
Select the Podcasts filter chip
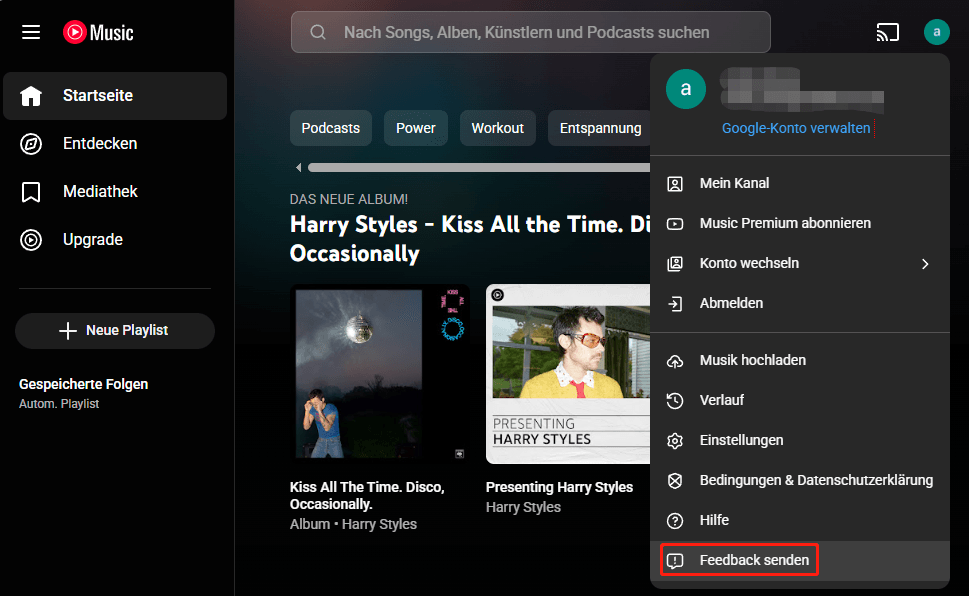330,128
